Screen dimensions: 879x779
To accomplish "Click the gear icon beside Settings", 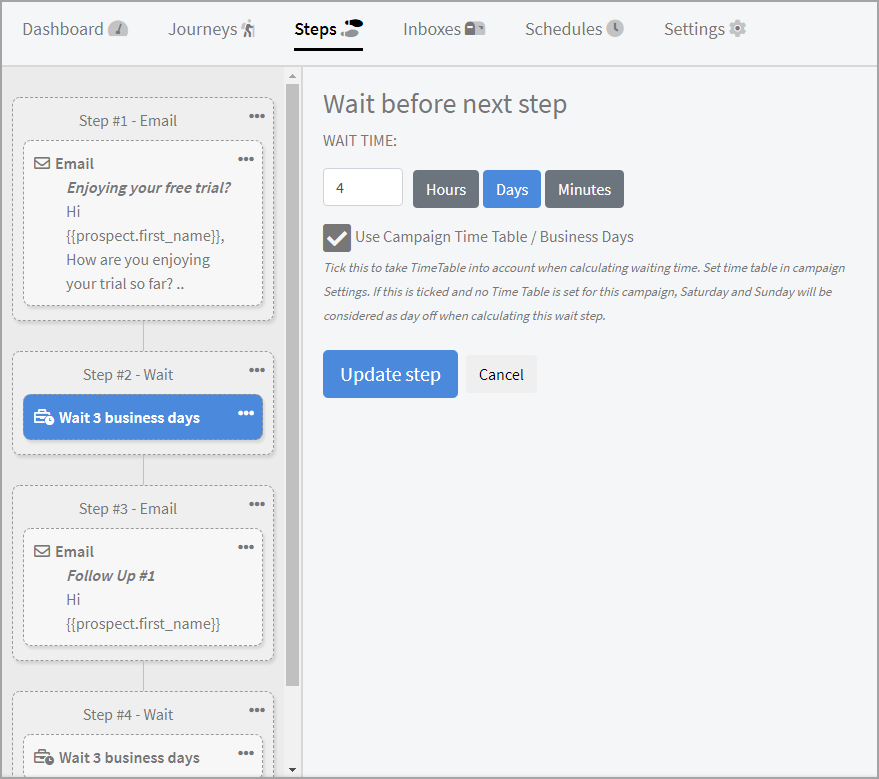I will pos(738,28).
